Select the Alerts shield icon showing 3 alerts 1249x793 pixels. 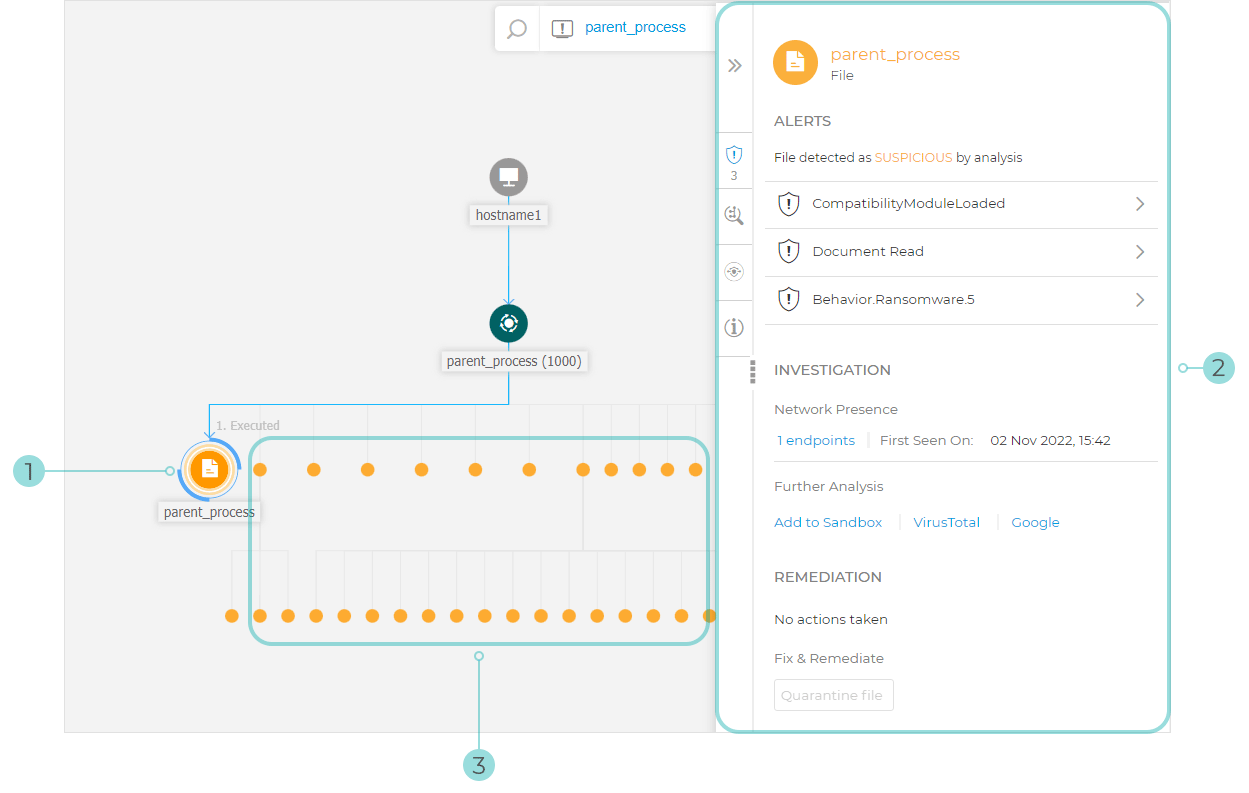coord(735,158)
